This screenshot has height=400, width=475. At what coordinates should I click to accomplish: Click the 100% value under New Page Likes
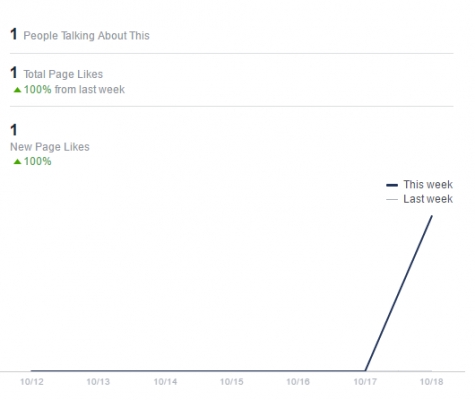pyautogui.click(x=37, y=161)
